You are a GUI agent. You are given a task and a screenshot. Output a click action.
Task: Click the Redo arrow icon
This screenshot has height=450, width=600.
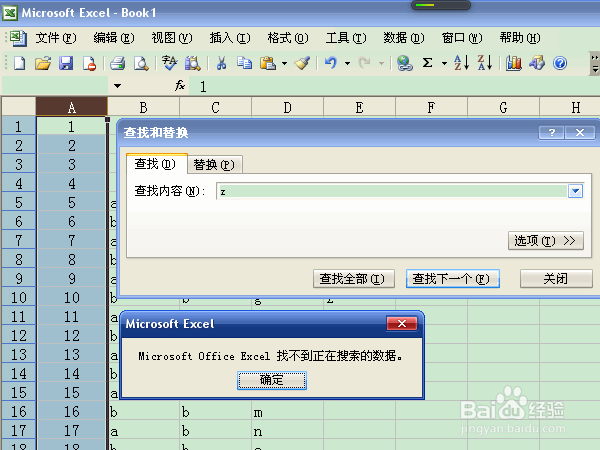point(364,63)
